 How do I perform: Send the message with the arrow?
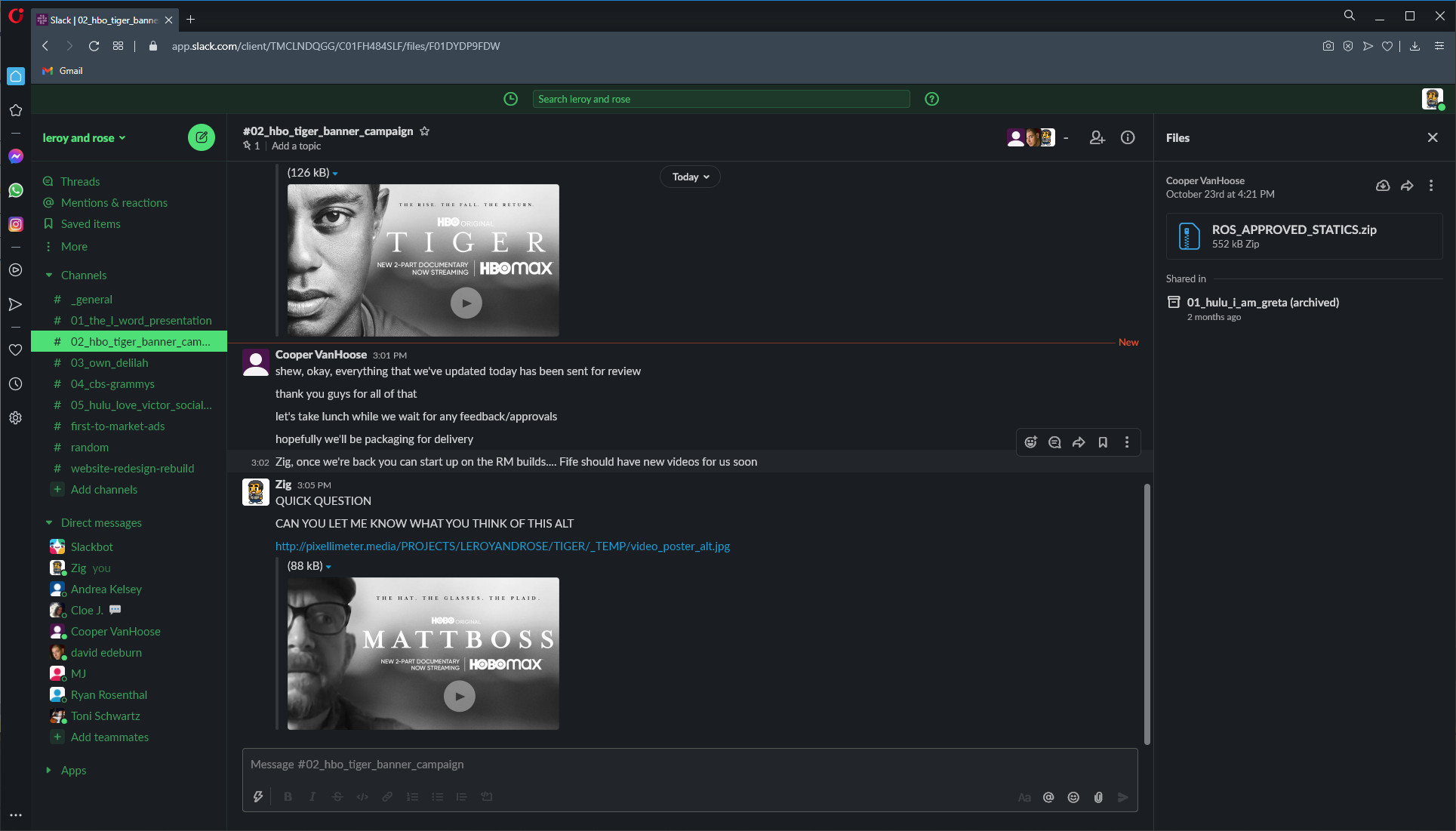tap(1123, 798)
